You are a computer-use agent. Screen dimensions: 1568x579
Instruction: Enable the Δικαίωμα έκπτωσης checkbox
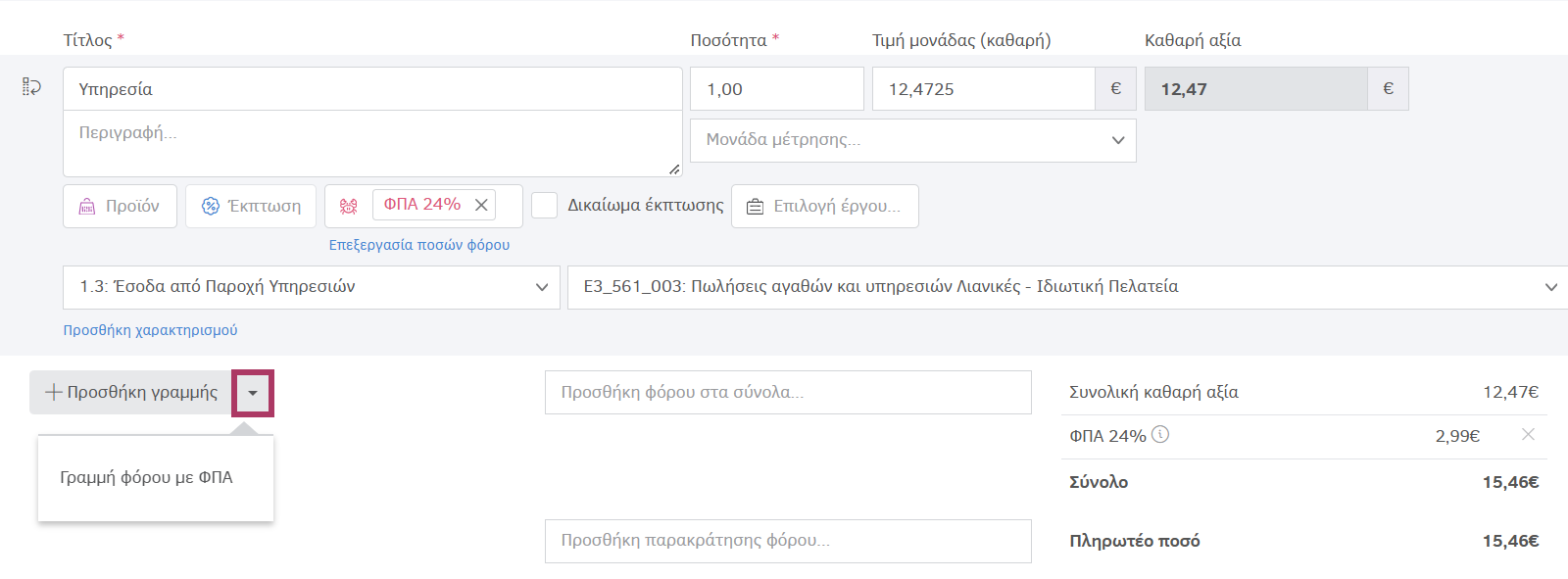coord(544,205)
